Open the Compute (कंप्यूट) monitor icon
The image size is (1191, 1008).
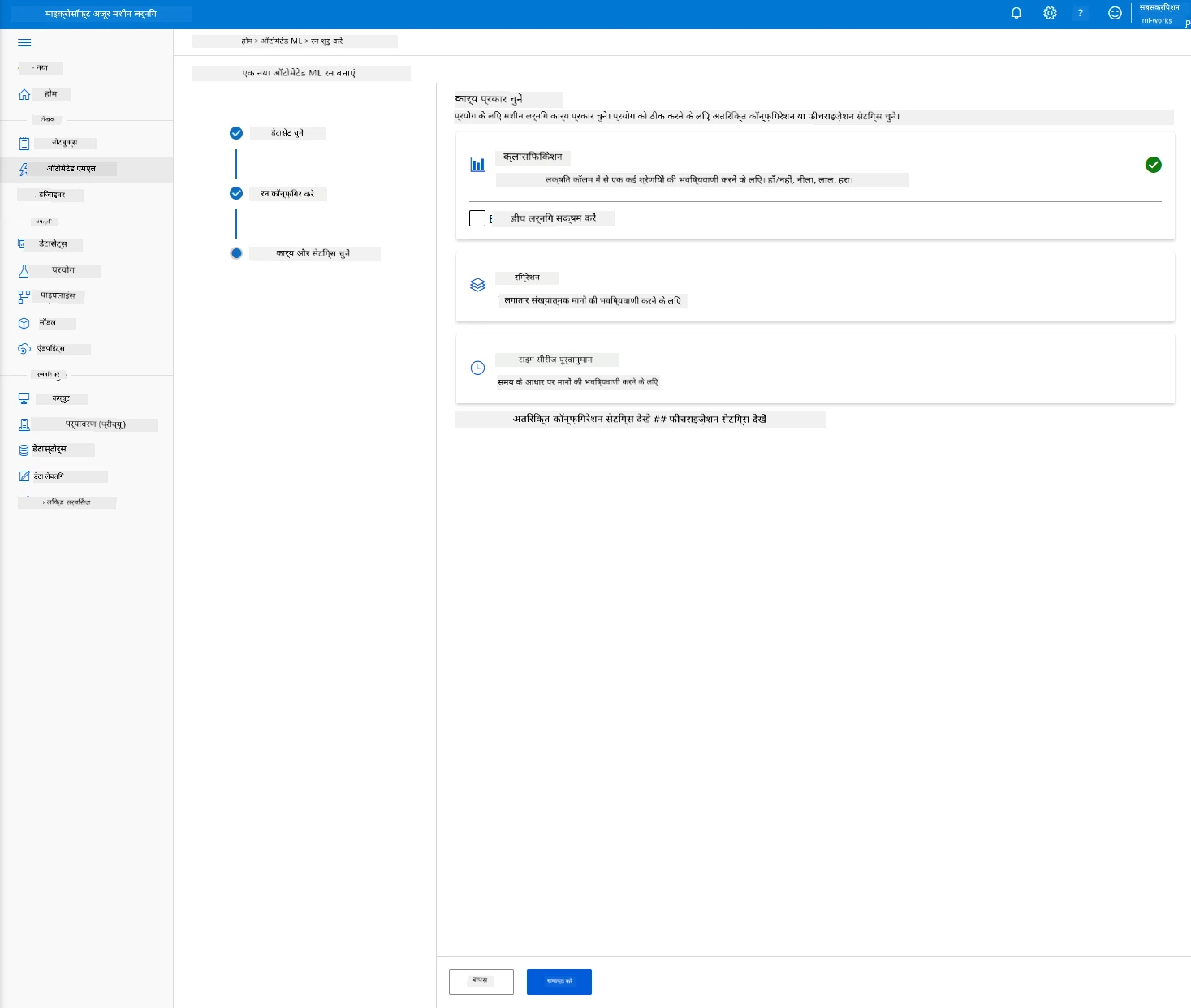click(24, 398)
